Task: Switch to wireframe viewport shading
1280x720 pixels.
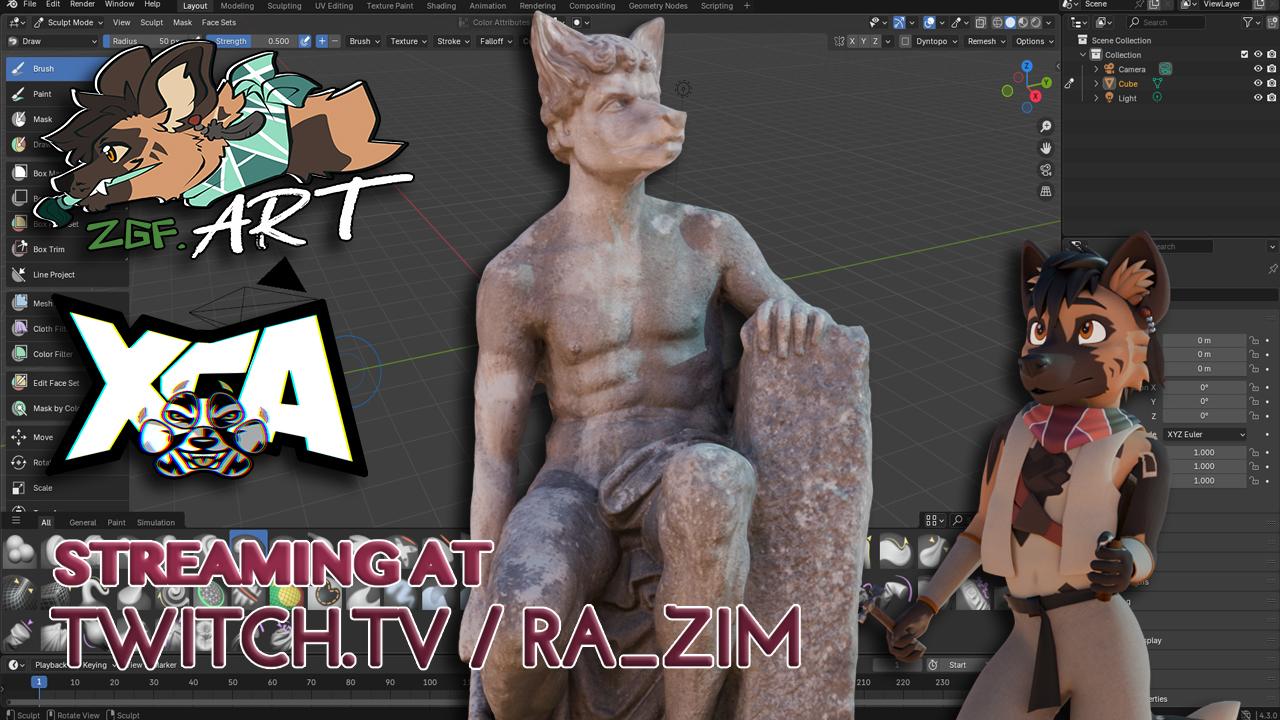Action: (x=996, y=22)
